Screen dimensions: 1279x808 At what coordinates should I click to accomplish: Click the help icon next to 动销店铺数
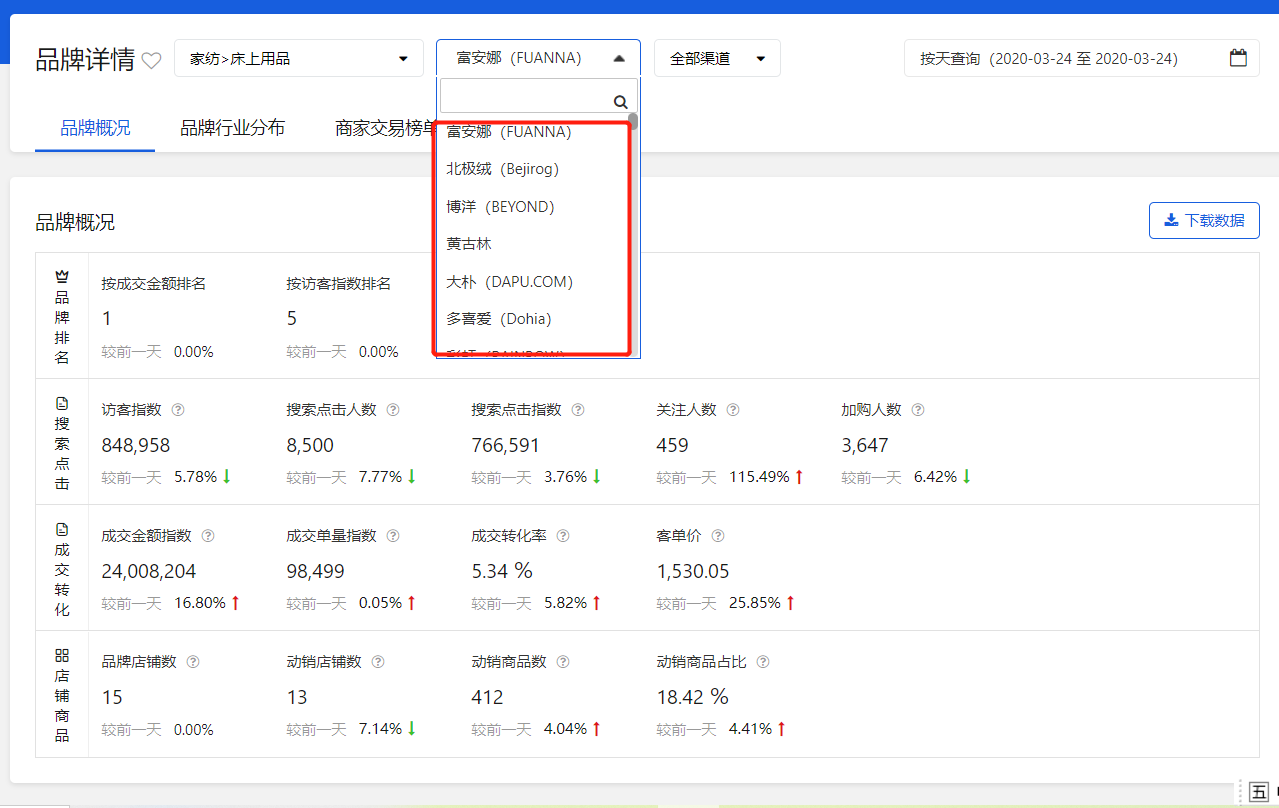click(x=378, y=662)
